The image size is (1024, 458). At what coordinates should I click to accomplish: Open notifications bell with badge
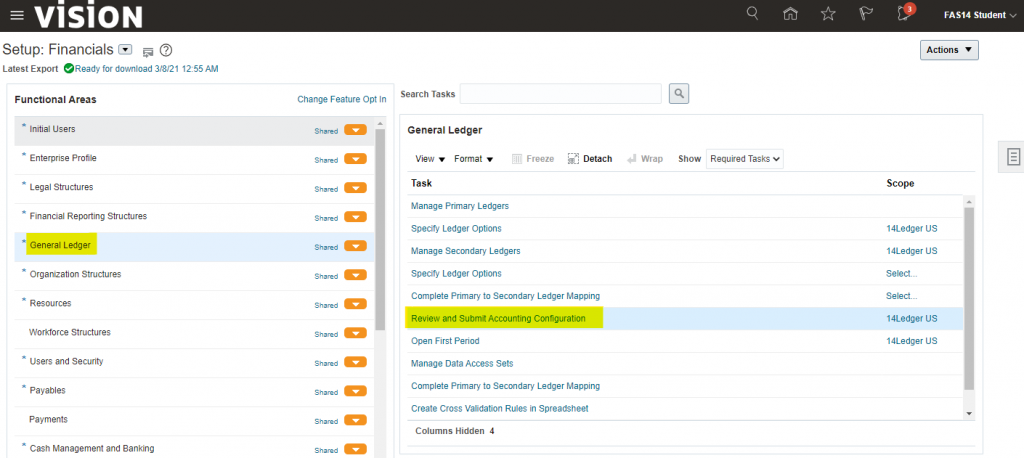pyautogui.click(x=904, y=14)
